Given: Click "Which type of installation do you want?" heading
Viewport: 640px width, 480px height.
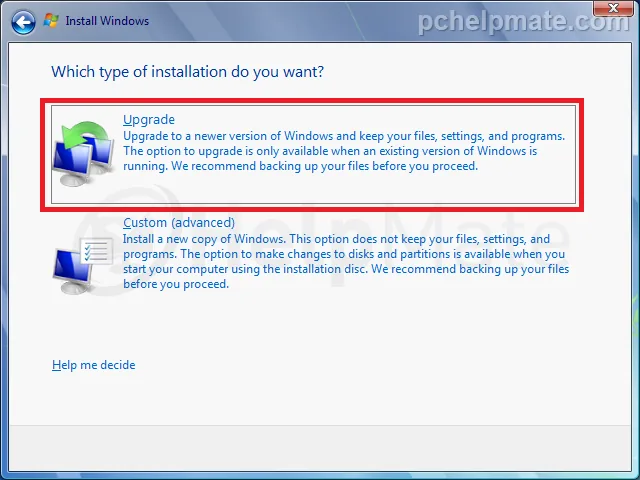Looking at the screenshot, I should pyautogui.click(x=188, y=72).
